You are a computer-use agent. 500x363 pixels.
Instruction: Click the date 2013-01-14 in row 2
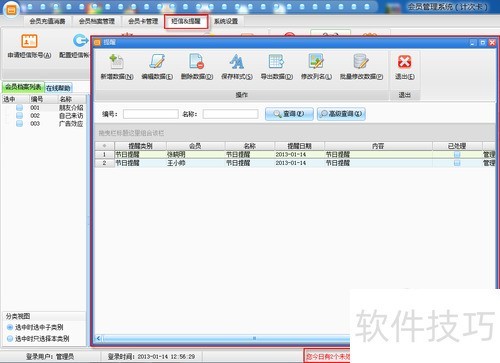tap(291, 163)
